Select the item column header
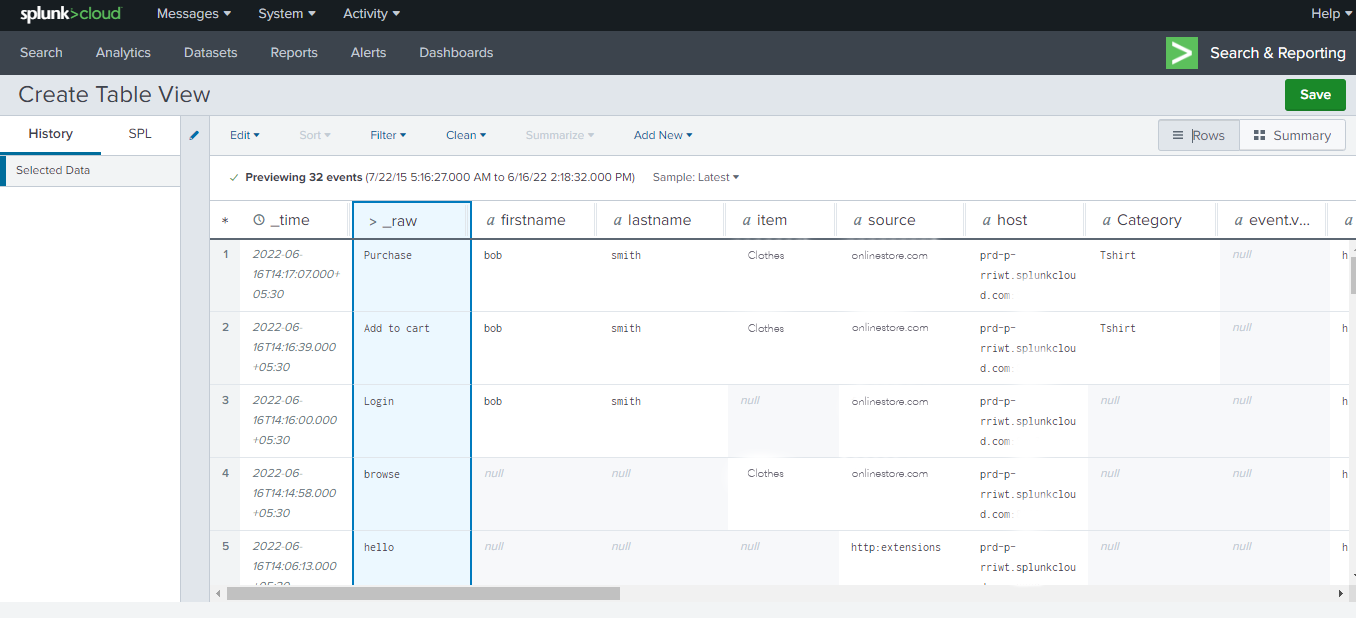 [780, 221]
